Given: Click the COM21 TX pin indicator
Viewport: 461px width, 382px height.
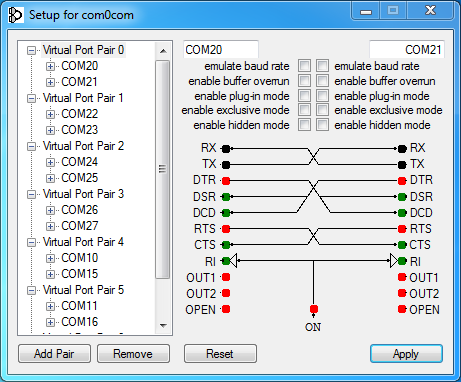Looking at the screenshot, I should coord(402,165).
